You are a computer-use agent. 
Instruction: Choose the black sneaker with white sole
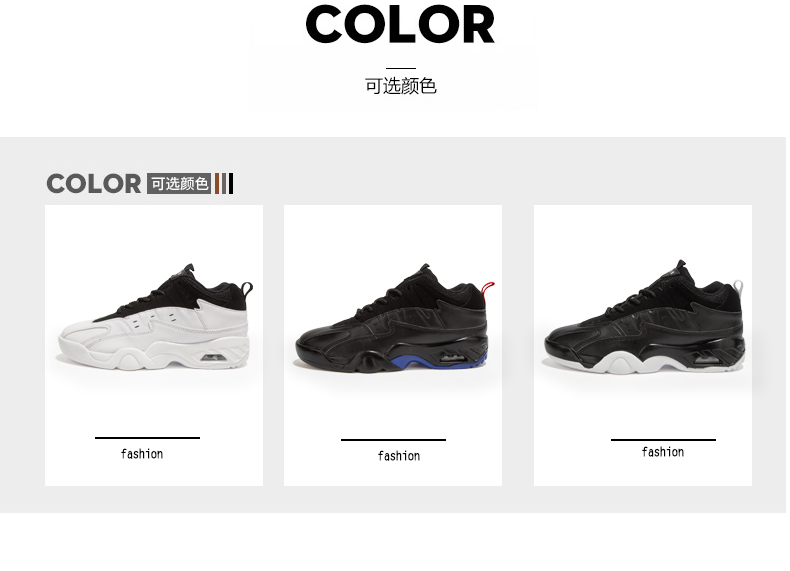[644, 316]
